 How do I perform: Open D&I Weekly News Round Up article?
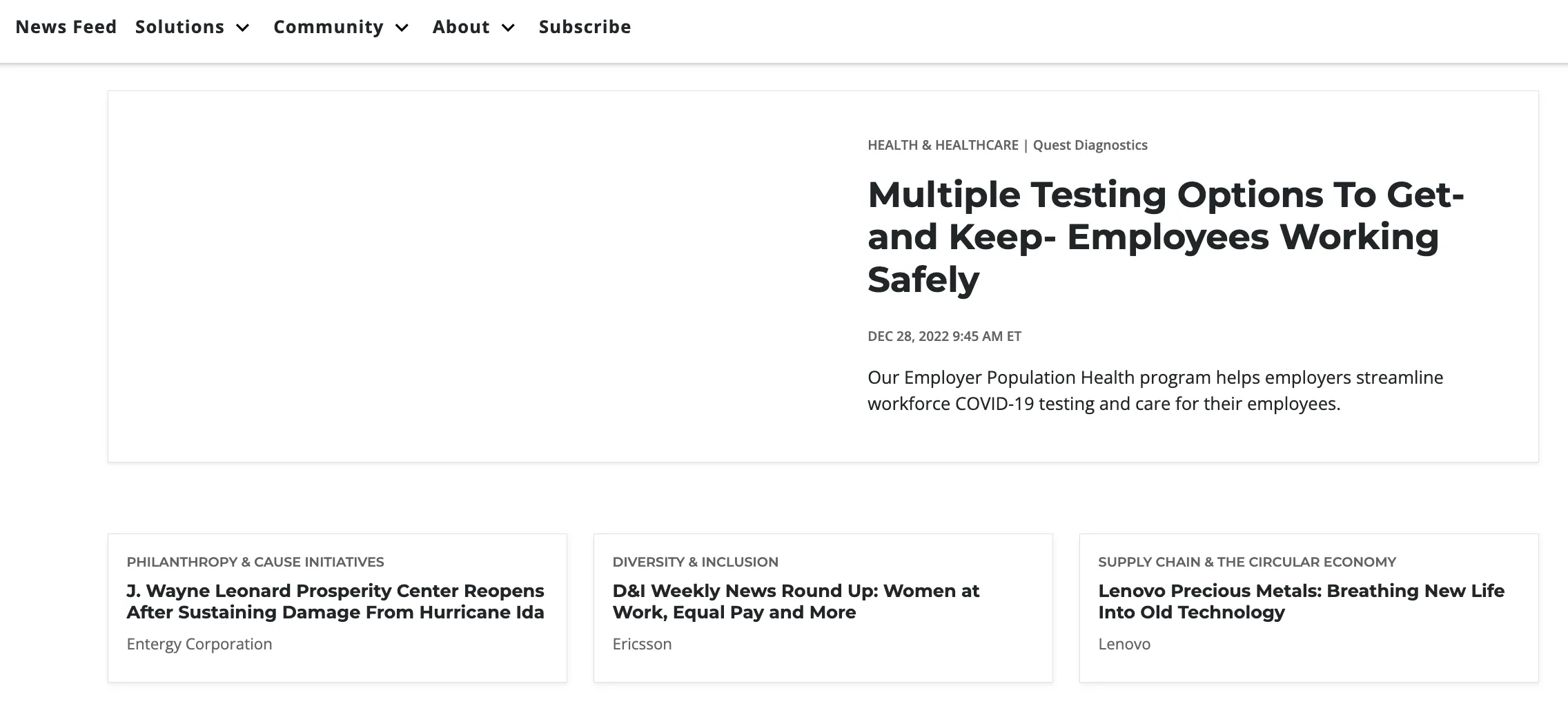[x=796, y=601]
